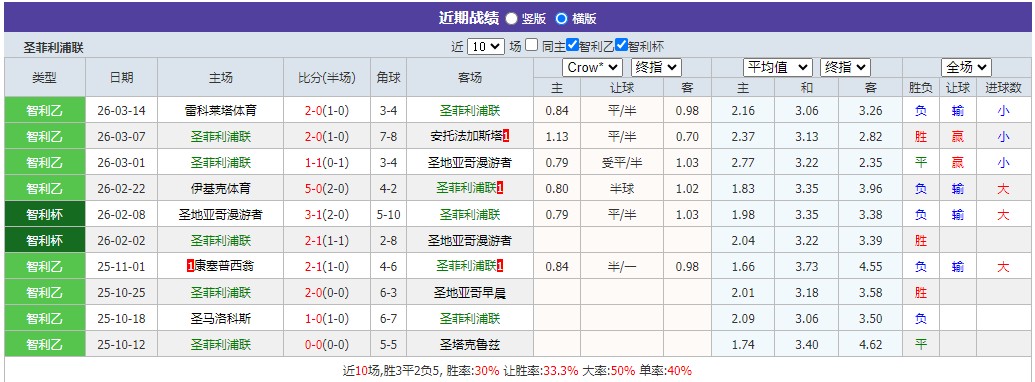Click the corner count 2-8
This screenshot has height=382, width=1035.
pos(388,241)
